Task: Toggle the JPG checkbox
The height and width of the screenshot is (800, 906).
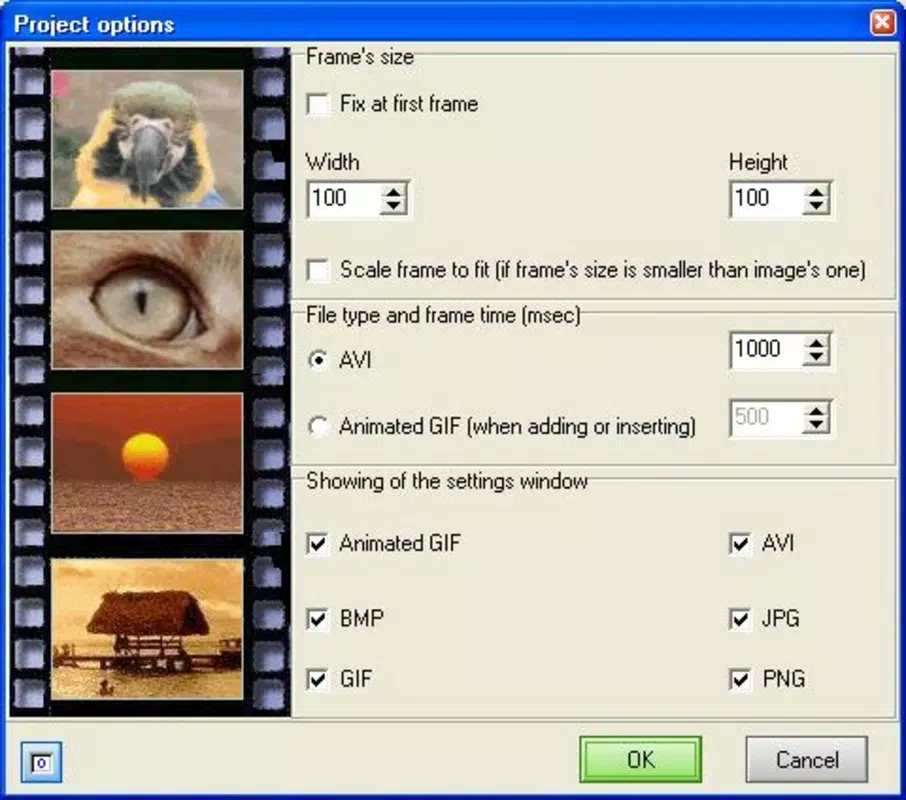Action: tap(741, 619)
